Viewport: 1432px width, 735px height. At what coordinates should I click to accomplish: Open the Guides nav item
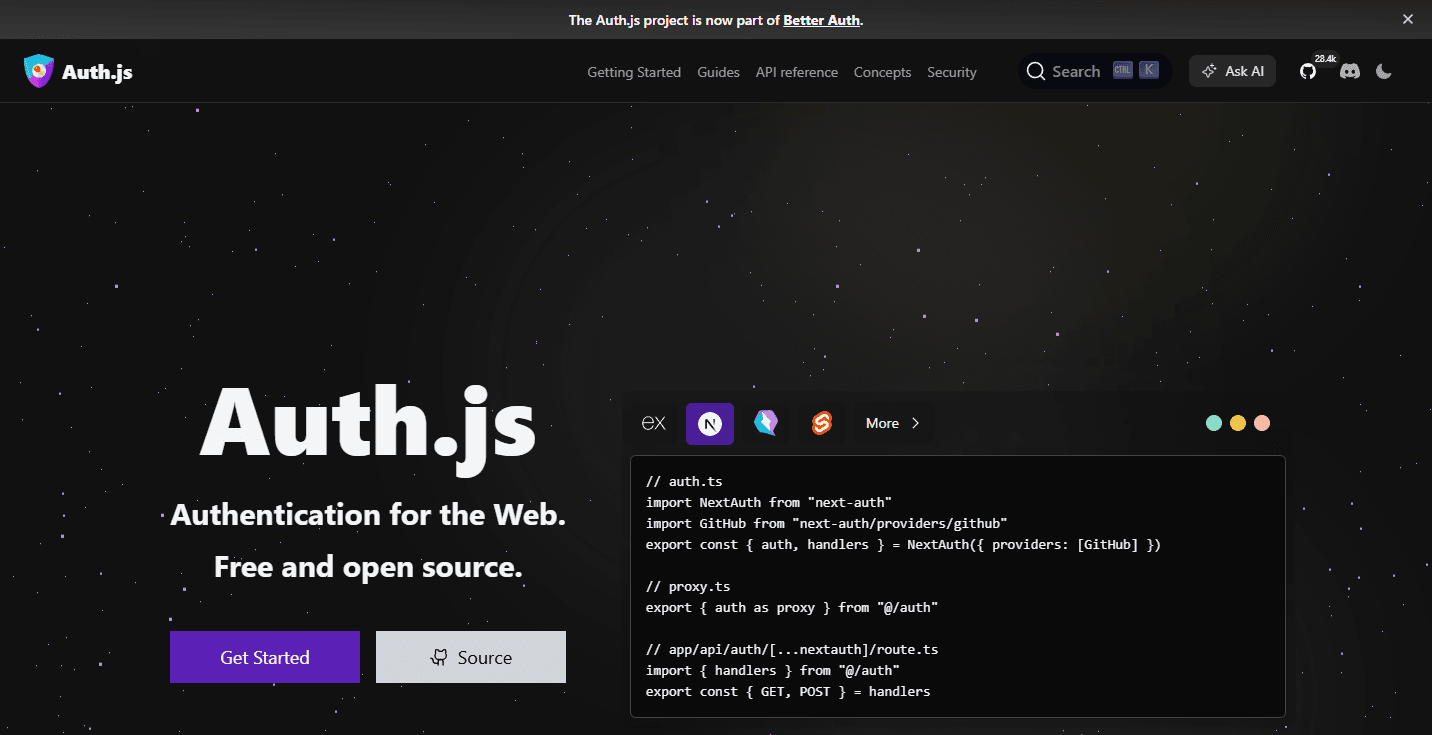(x=718, y=72)
